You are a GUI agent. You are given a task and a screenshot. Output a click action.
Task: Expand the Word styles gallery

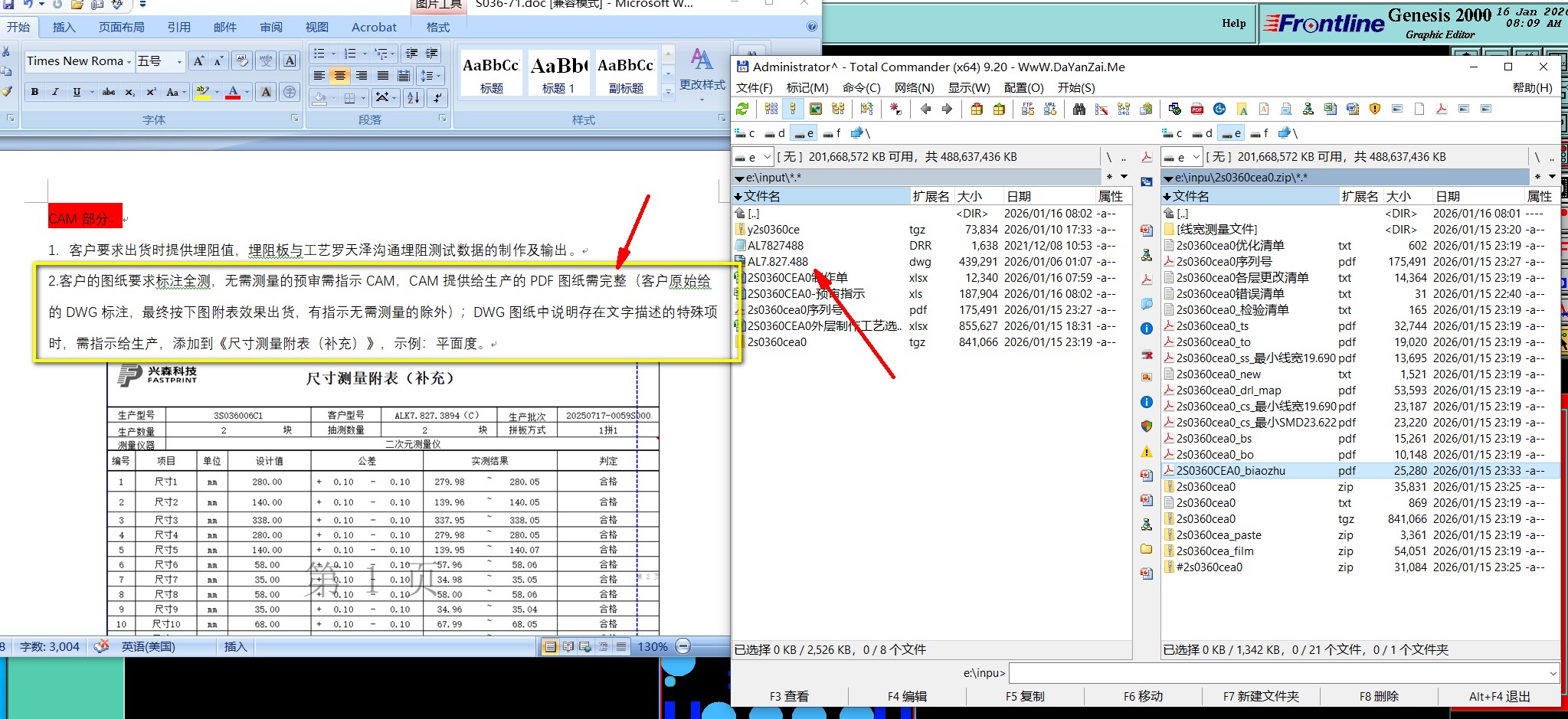[668, 93]
